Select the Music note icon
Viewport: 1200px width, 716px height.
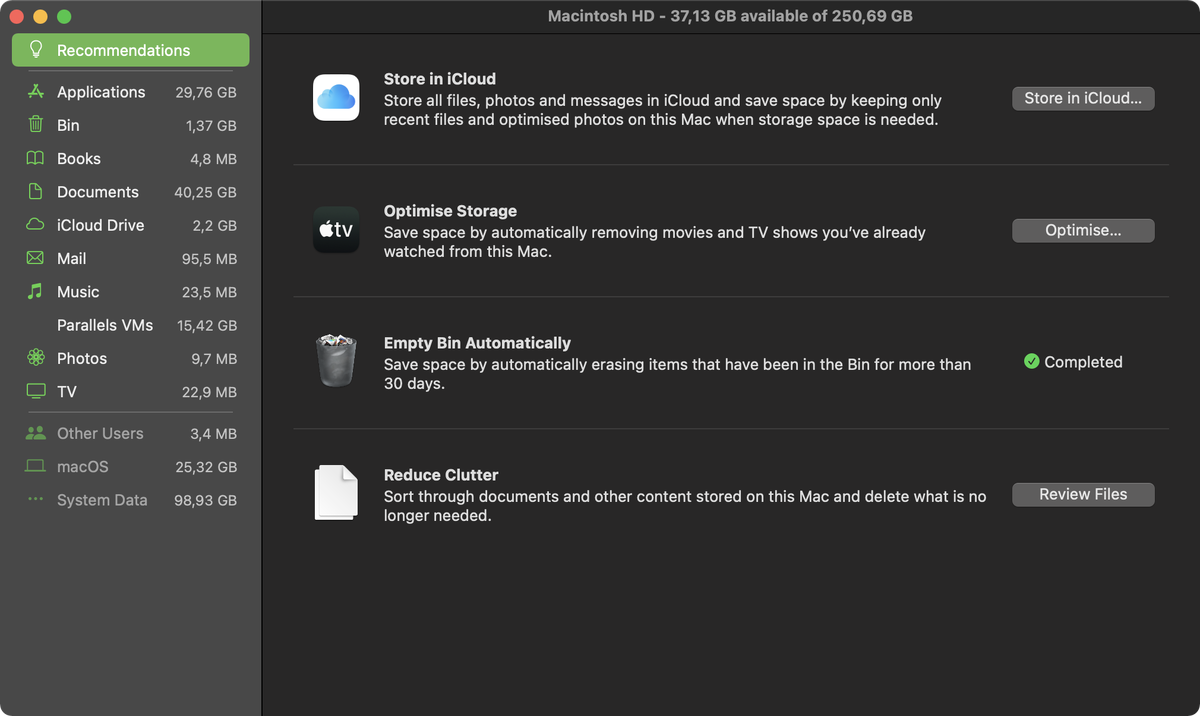pyautogui.click(x=36, y=291)
